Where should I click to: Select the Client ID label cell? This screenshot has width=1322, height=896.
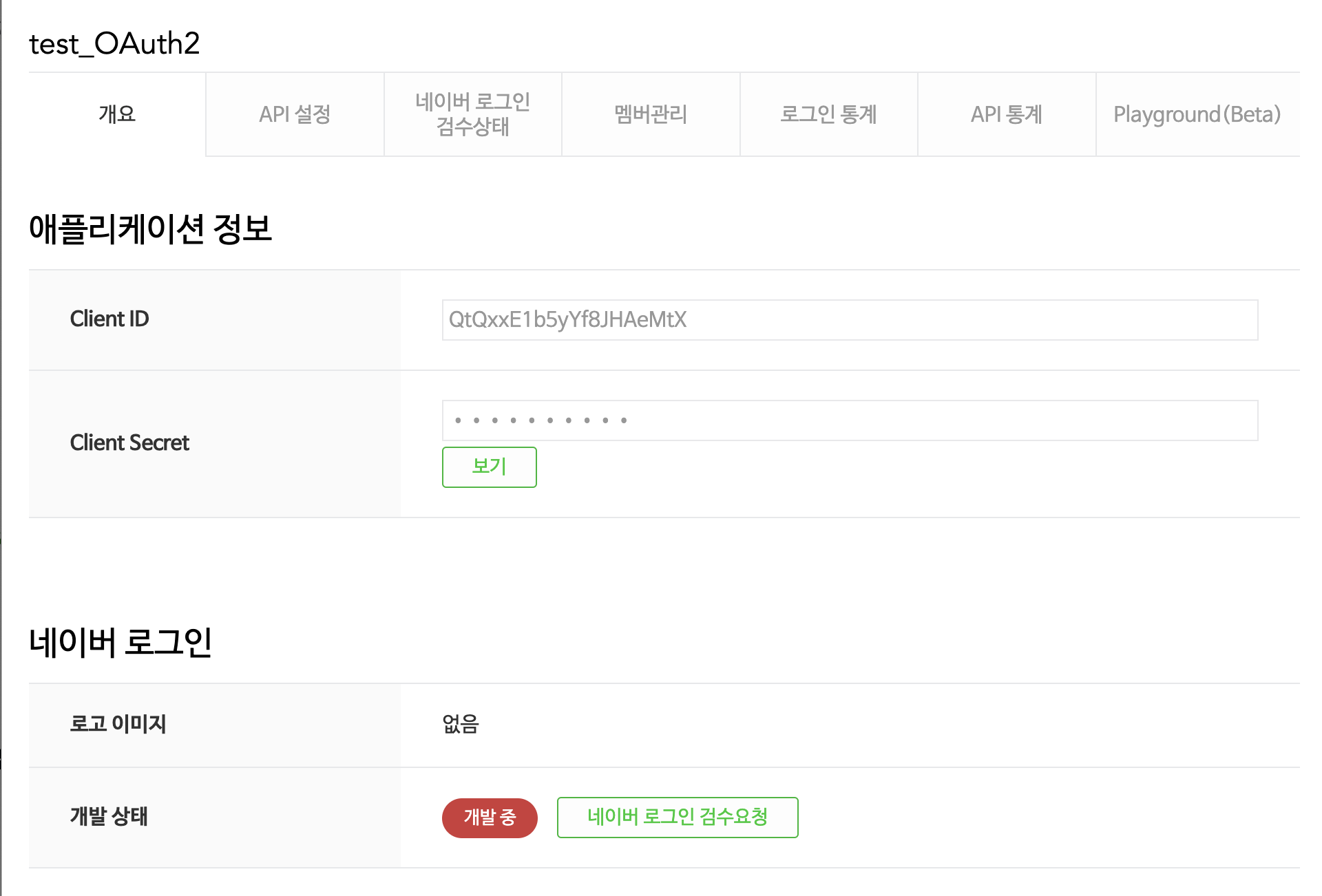coord(109,319)
